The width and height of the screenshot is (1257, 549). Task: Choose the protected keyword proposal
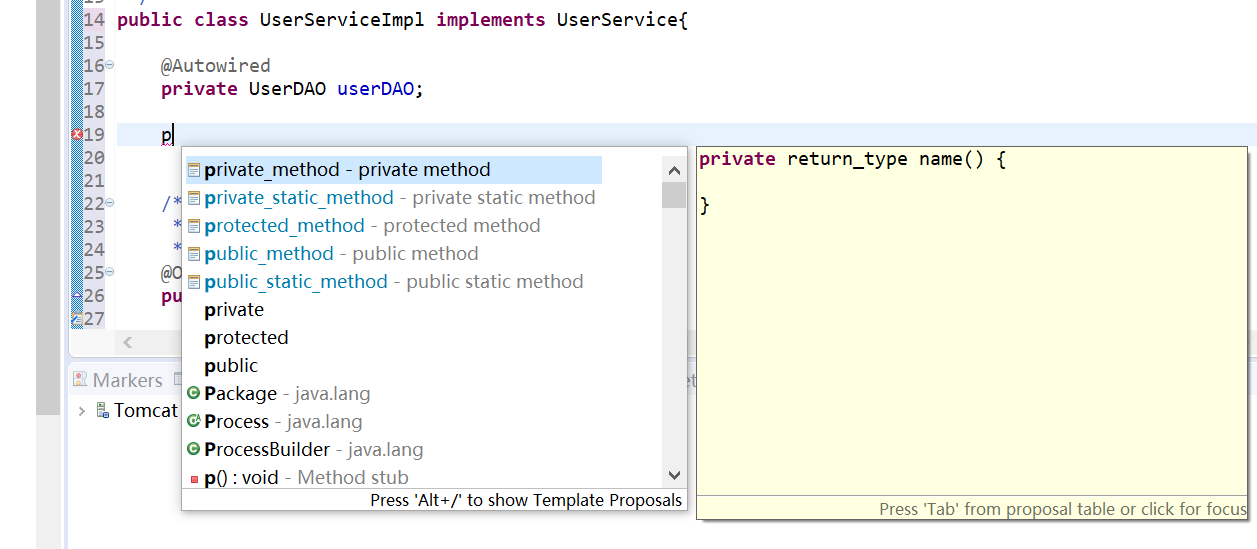pos(246,338)
